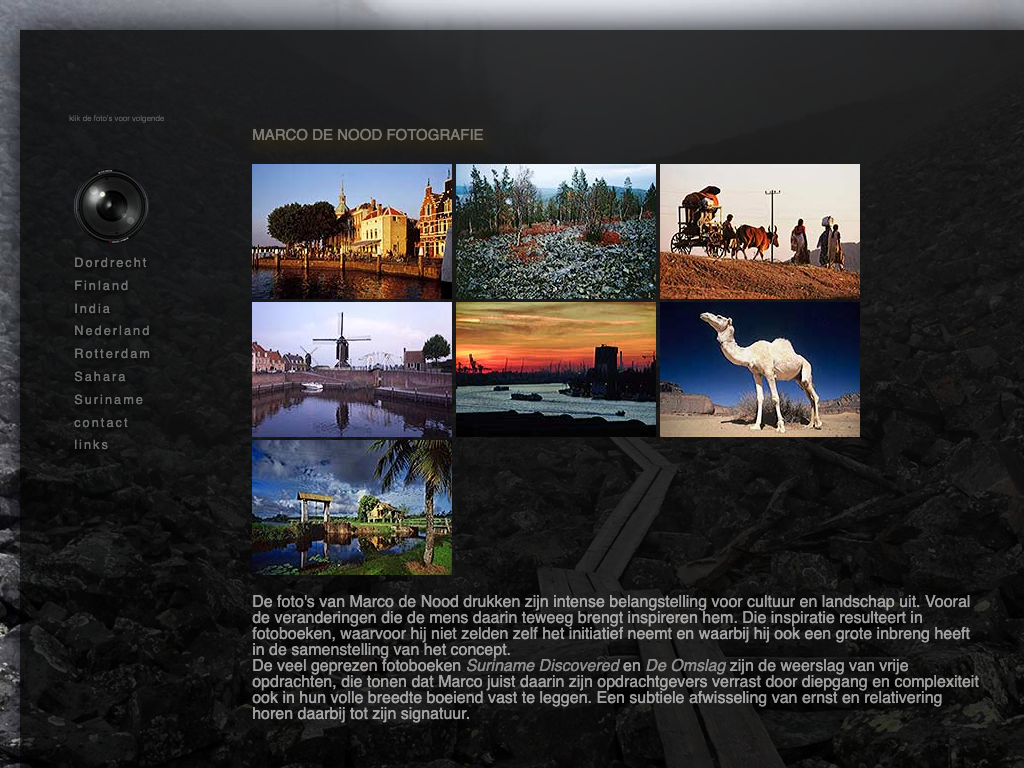The image size is (1024, 768).
Task: Click the Suriname Discovered book title
Action: coord(542,666)
